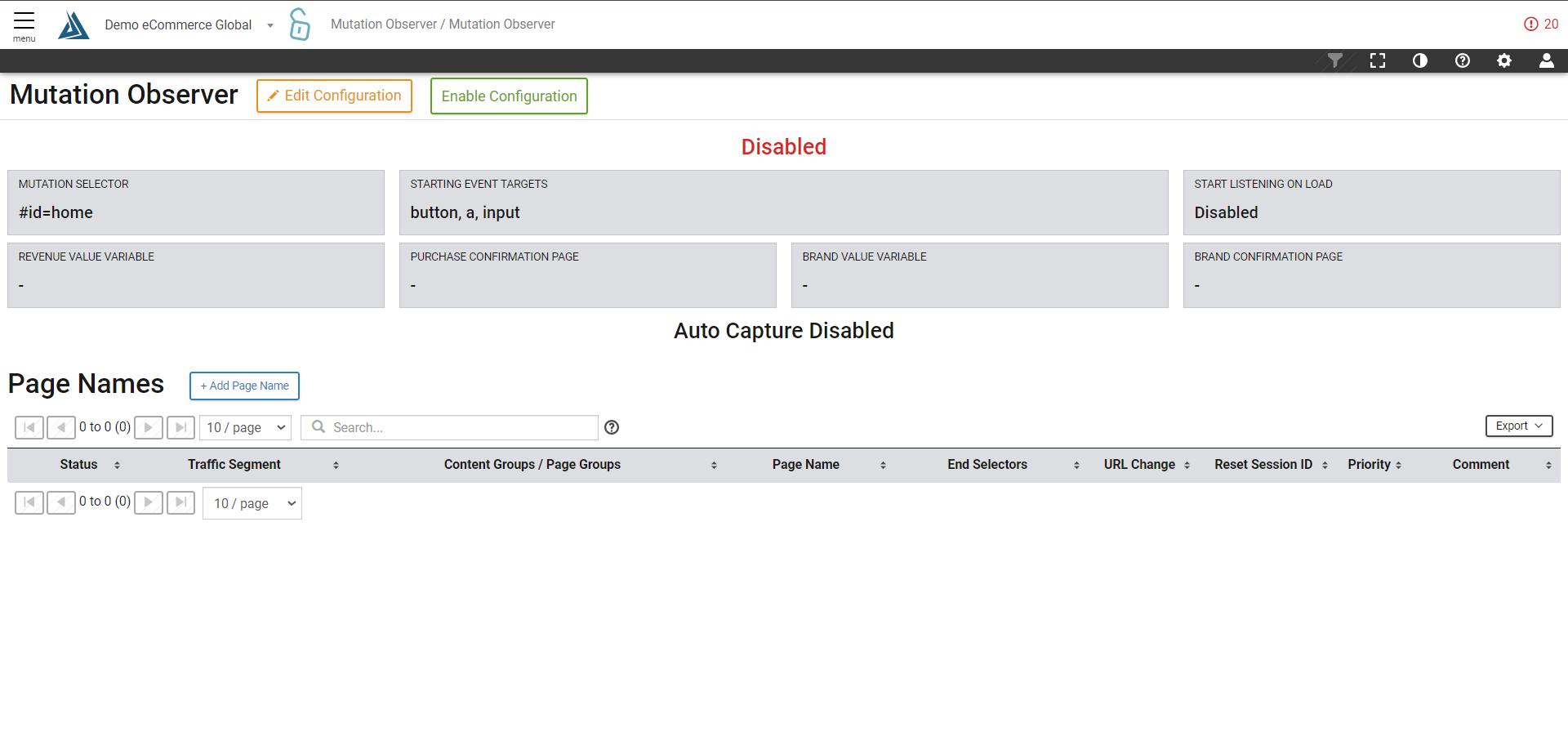
Task: View the 20 alerts indicator
Action: tap(1540, 25)
